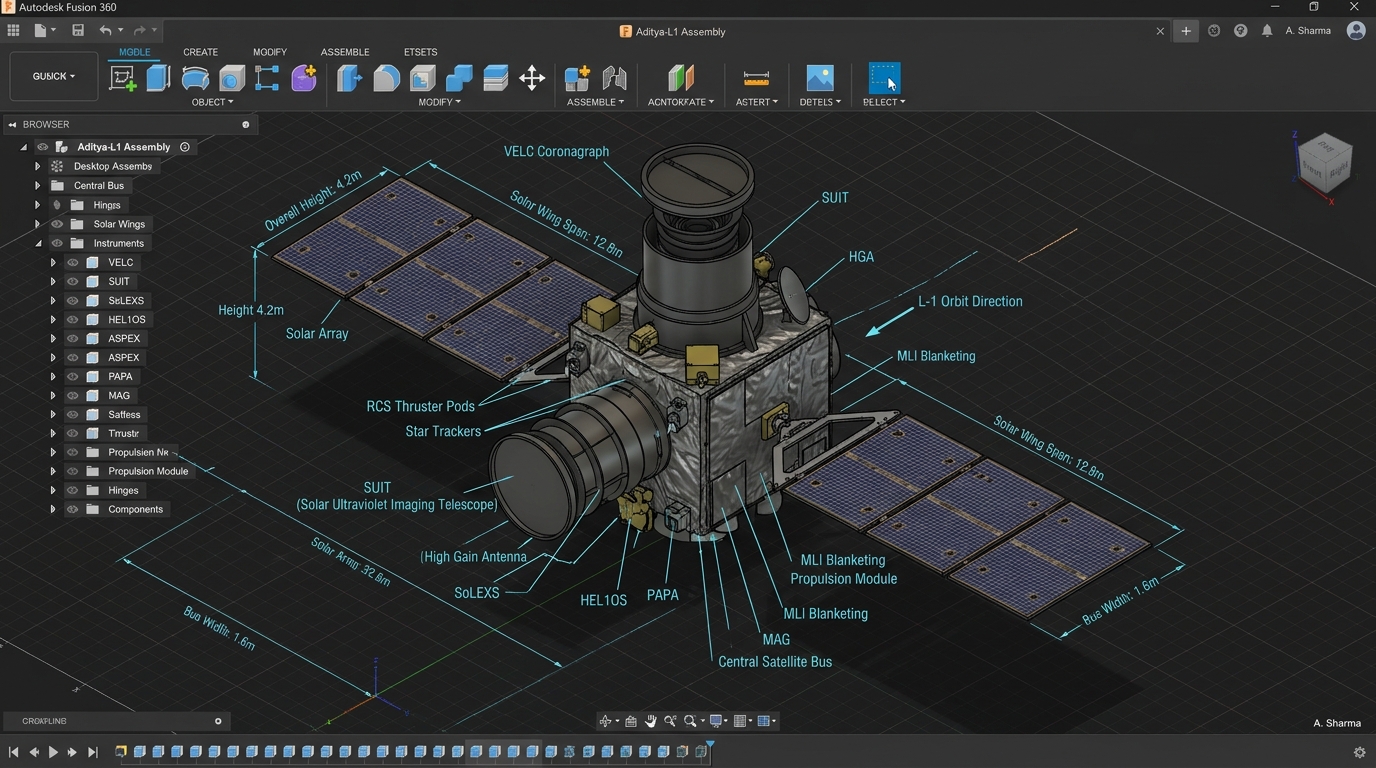
Task: Click the Save icon in title toolbar
Action: click(78, 31)
